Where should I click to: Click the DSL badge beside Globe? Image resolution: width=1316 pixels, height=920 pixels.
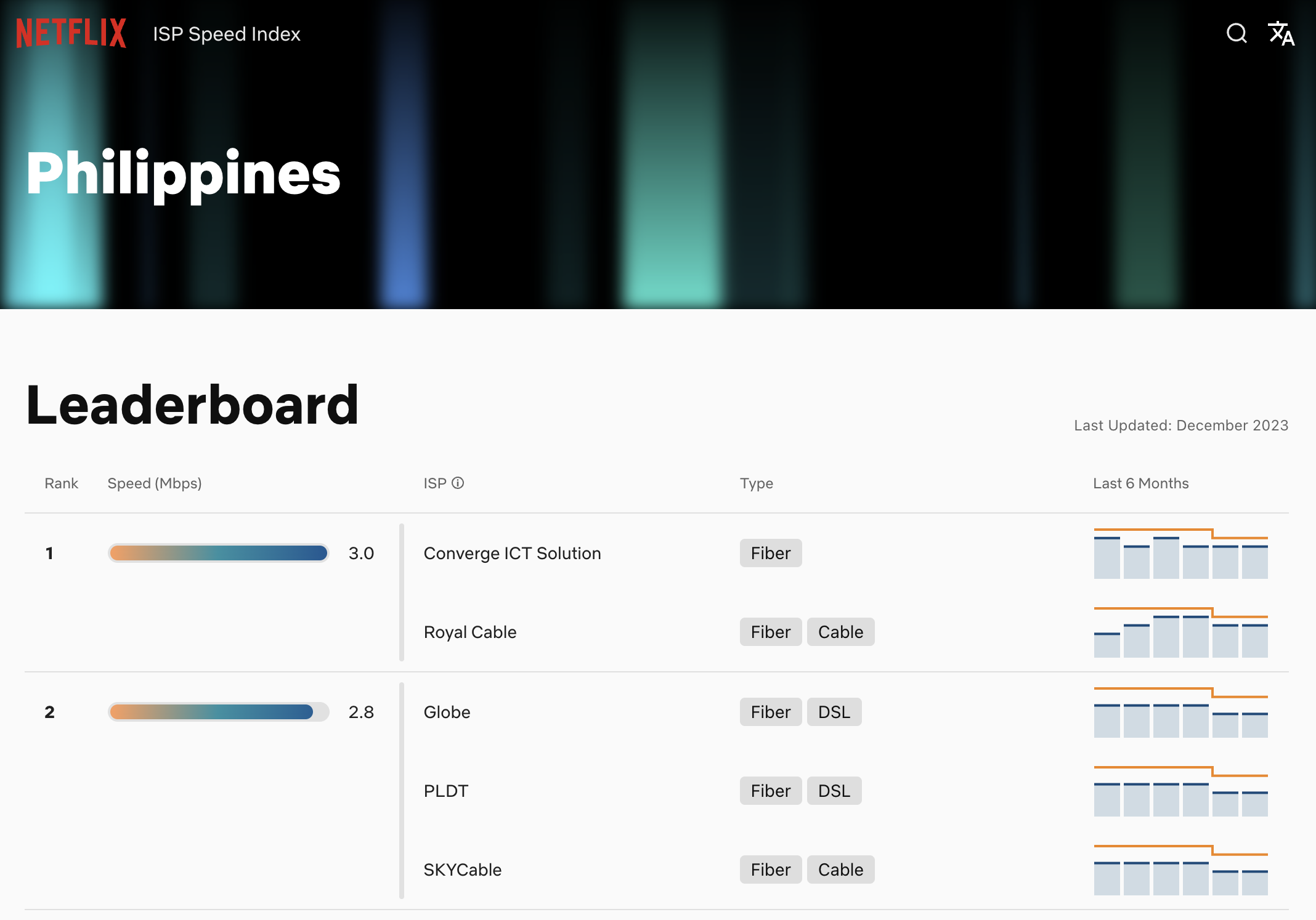pos(834,712)
